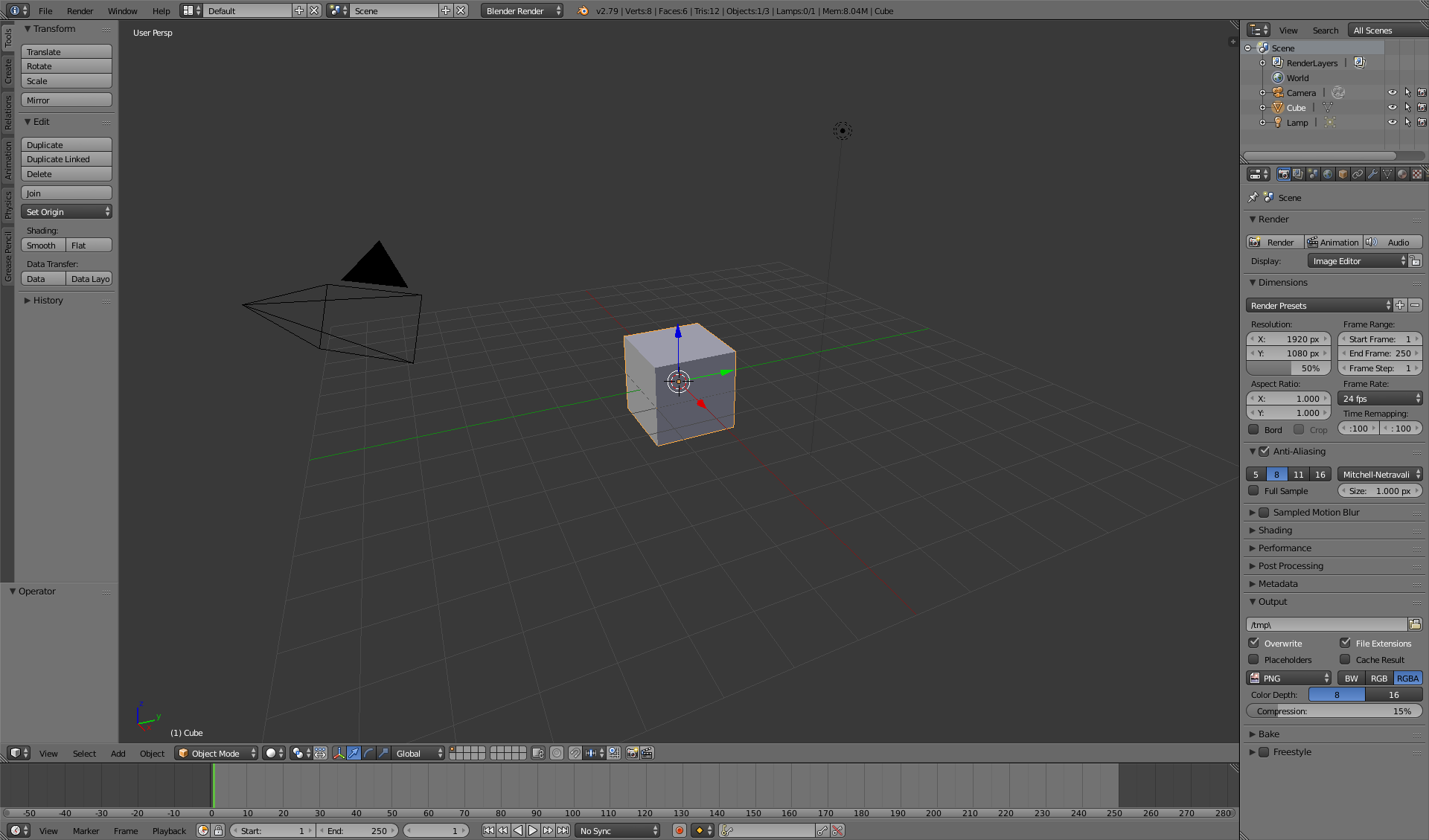Screen dimensions: 1429x840
Task: Open the Select menu in viewport header
Action: pos(84,753)
